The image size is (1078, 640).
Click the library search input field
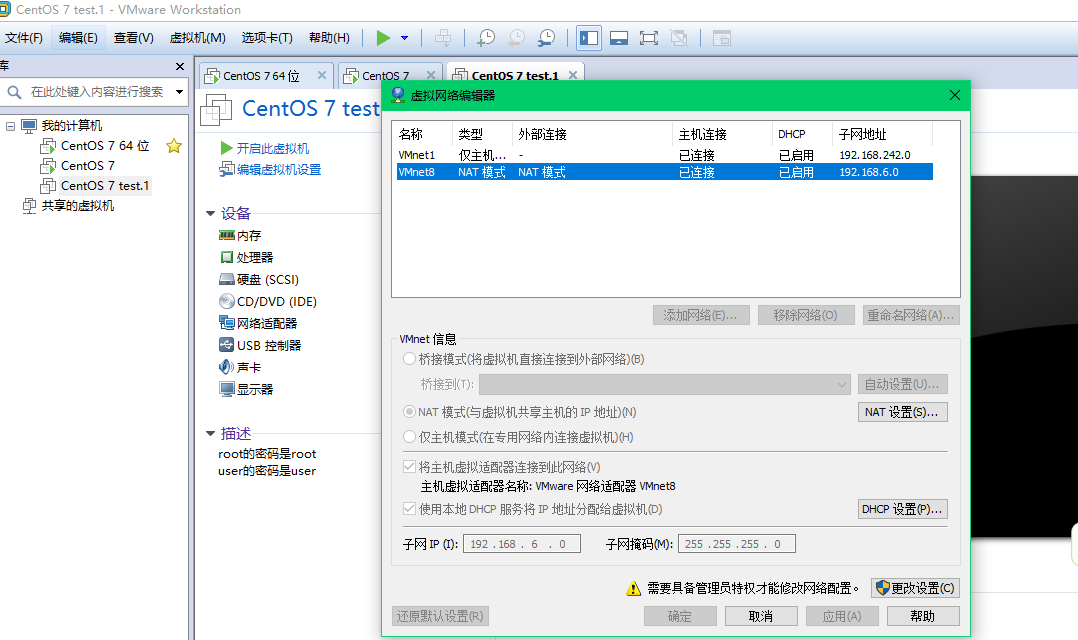(x=96, y=91)
